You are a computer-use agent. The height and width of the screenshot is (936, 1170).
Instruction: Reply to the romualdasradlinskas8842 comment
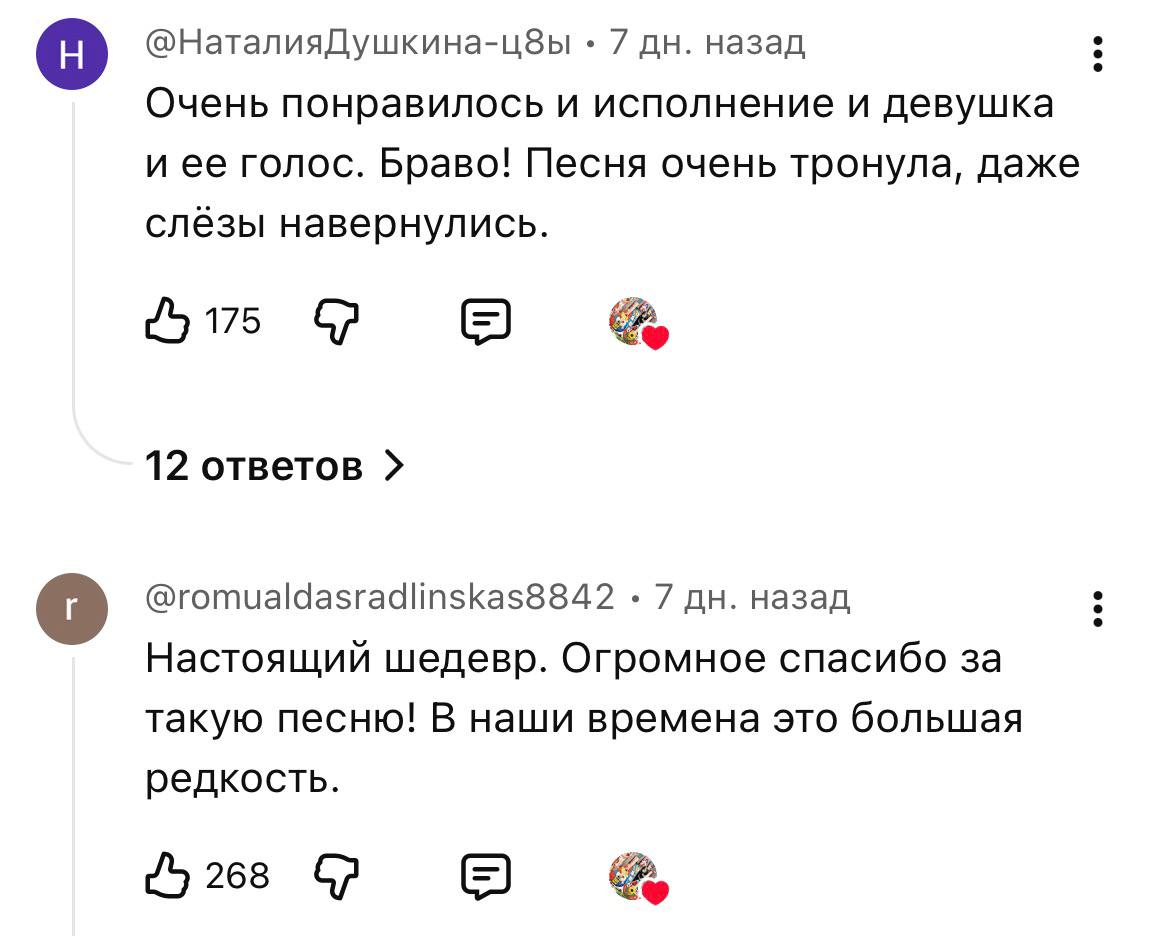pos(485,876)
